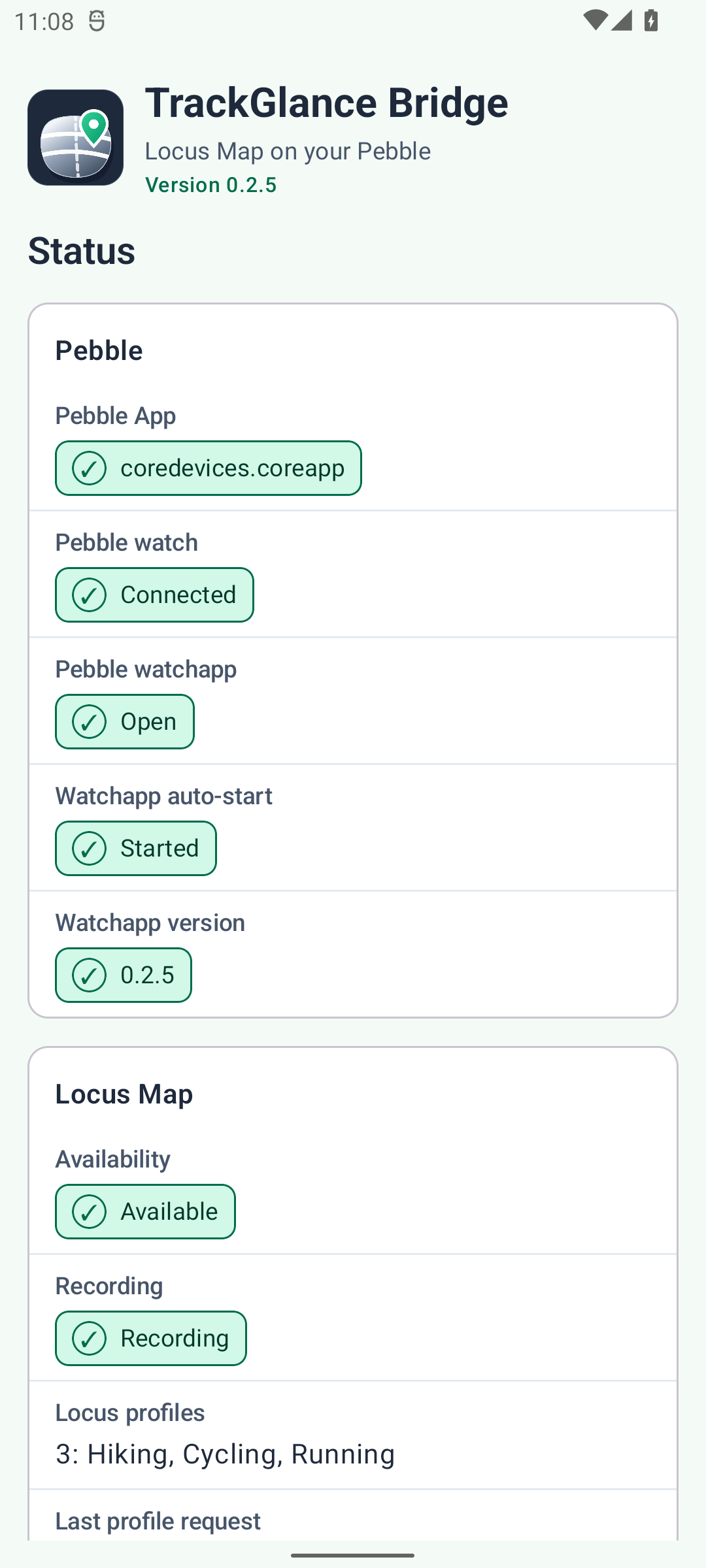Select the coredevices.coreapp status chip

click(209, 468)
